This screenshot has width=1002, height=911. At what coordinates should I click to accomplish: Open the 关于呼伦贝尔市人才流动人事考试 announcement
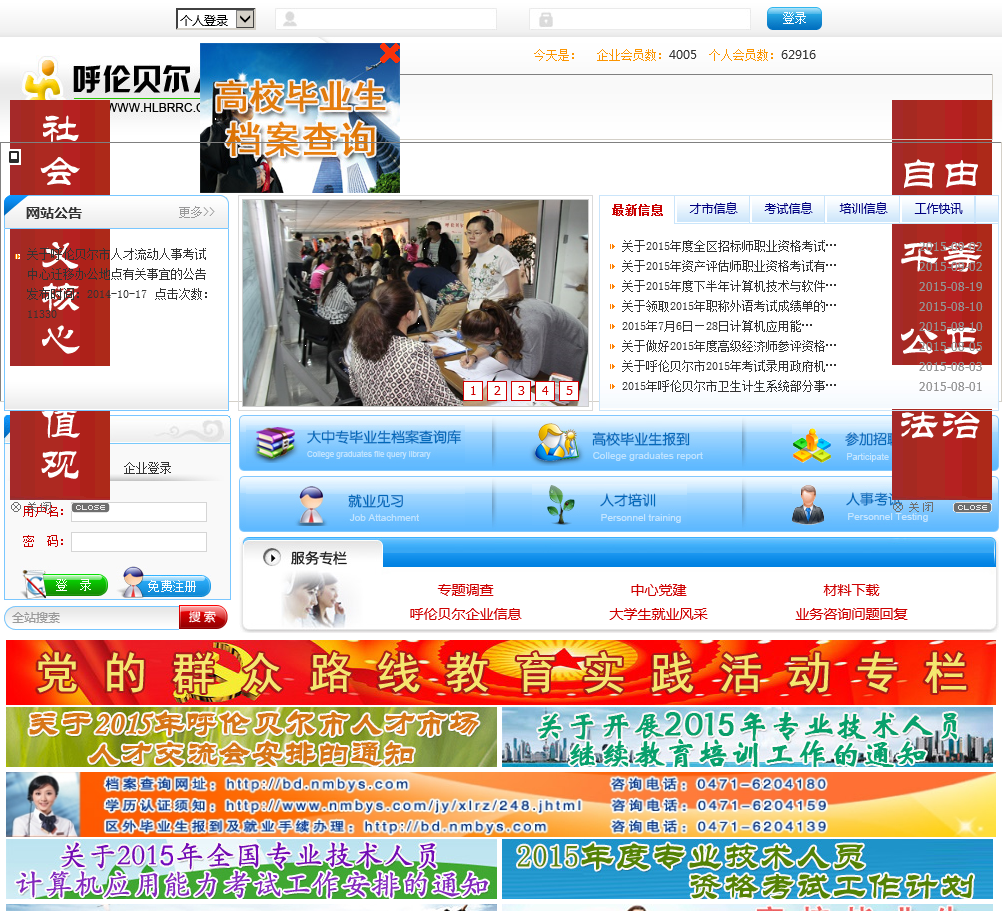pos(116,264)
